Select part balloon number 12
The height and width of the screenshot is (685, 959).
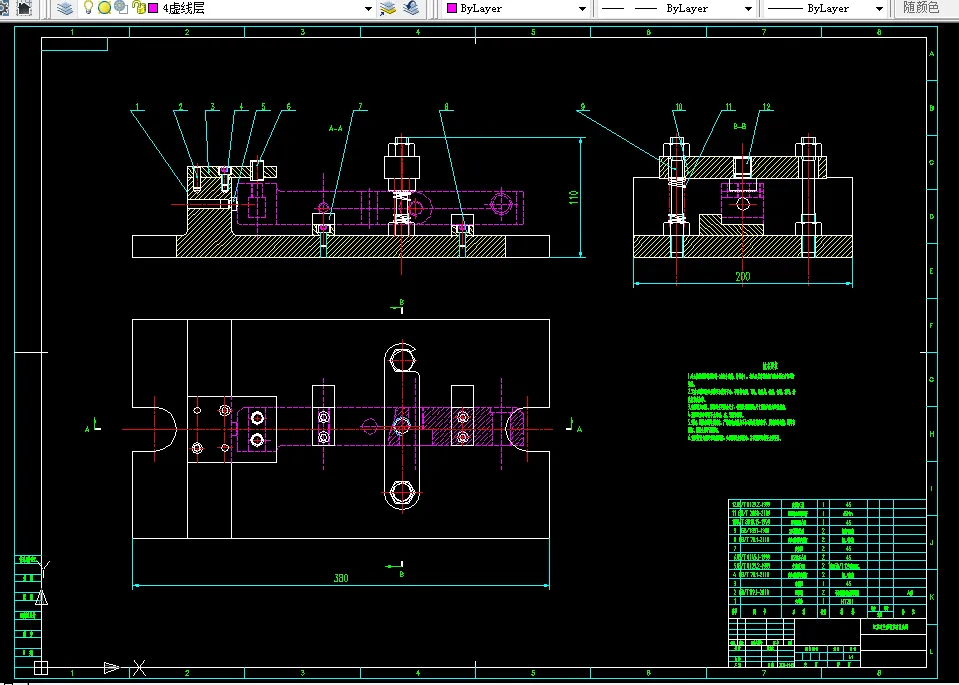coord(766,107)
